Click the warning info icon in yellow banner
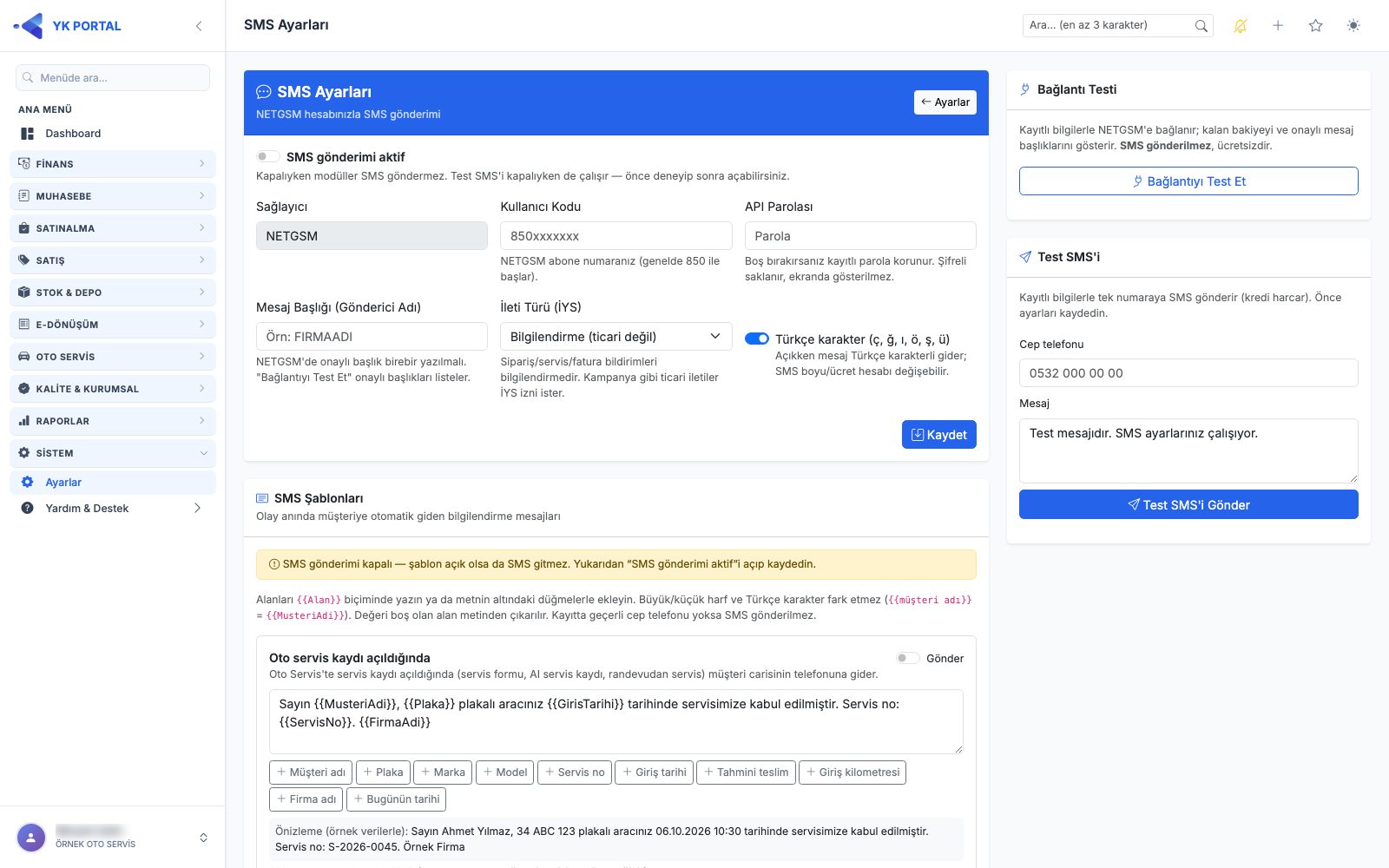This screenshot has height=868, width=1389. pyautogui.click(x=274, y=564)
